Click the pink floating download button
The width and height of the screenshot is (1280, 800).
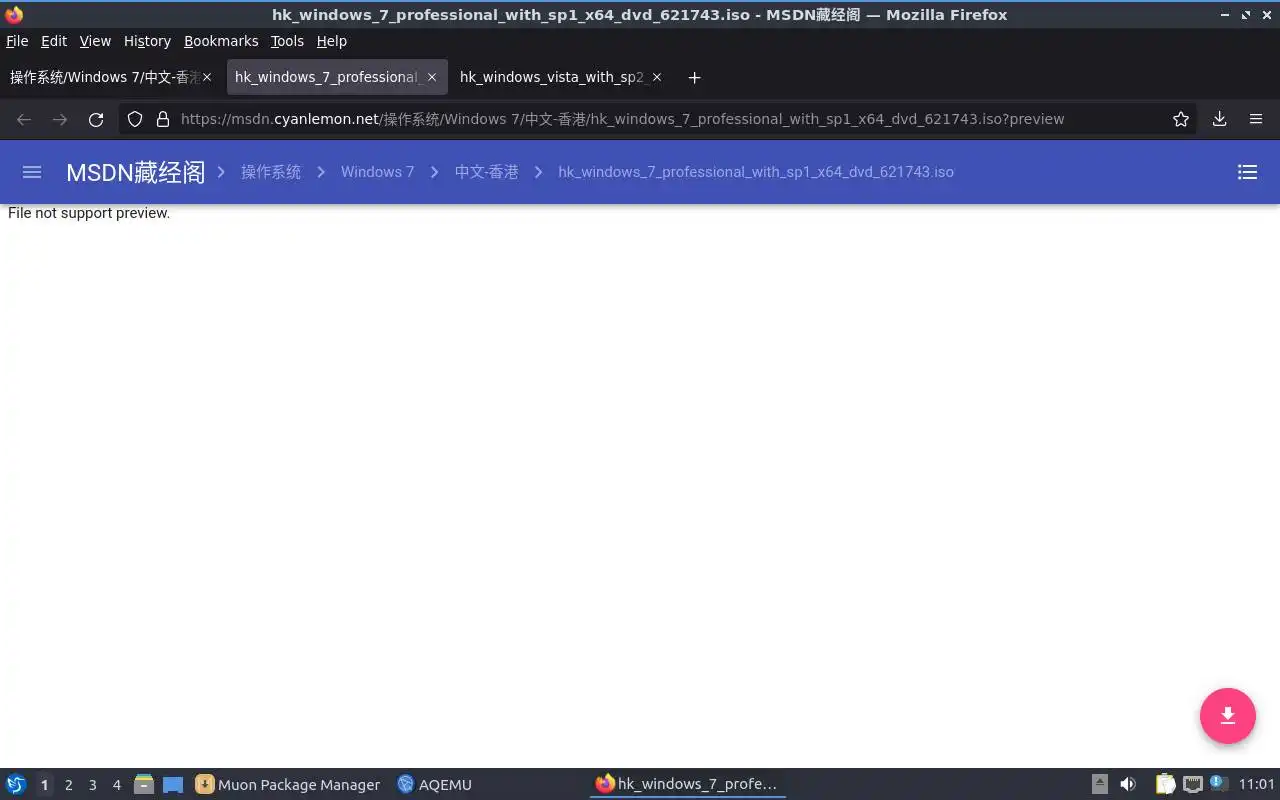[1228, 716]
